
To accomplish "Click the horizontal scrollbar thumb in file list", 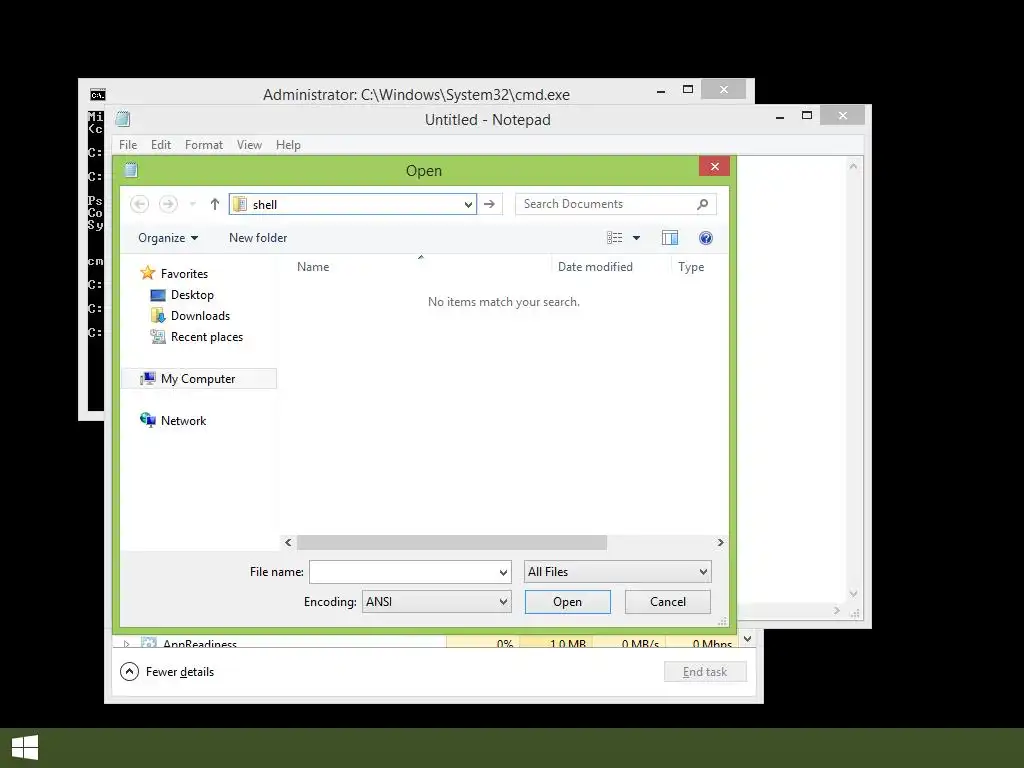I will coord(452,543).
